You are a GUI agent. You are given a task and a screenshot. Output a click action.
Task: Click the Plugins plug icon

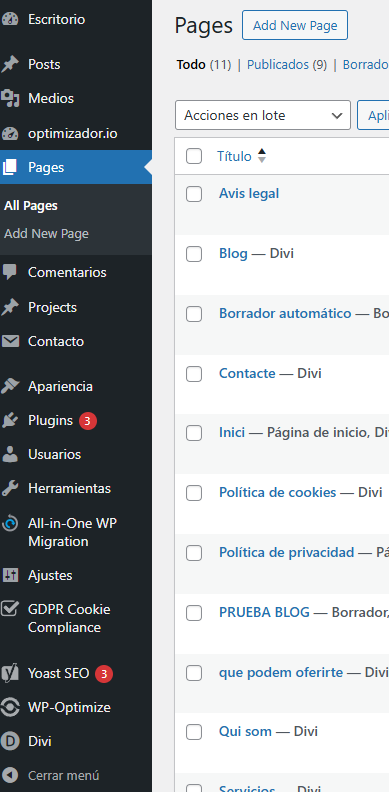tap(10, 420)
